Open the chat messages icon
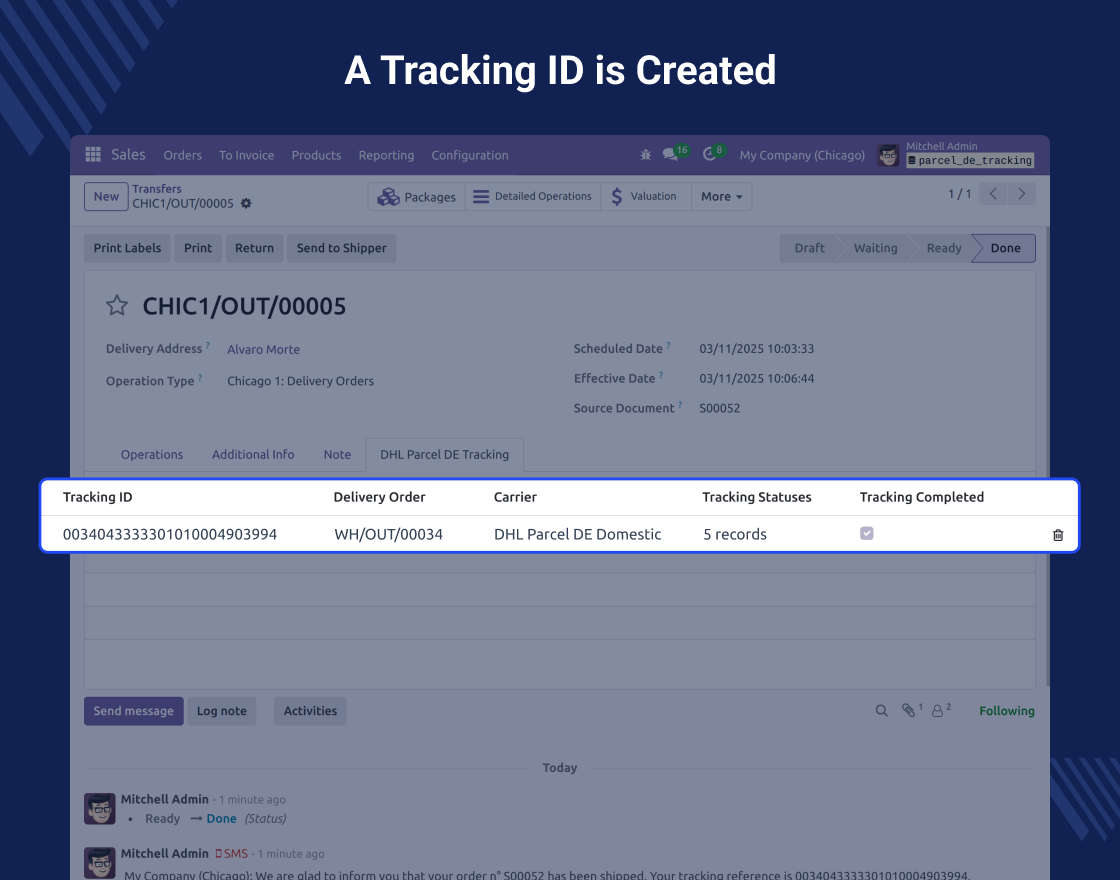This screenshot has width=1120, height=880. (x=671, y=155)
